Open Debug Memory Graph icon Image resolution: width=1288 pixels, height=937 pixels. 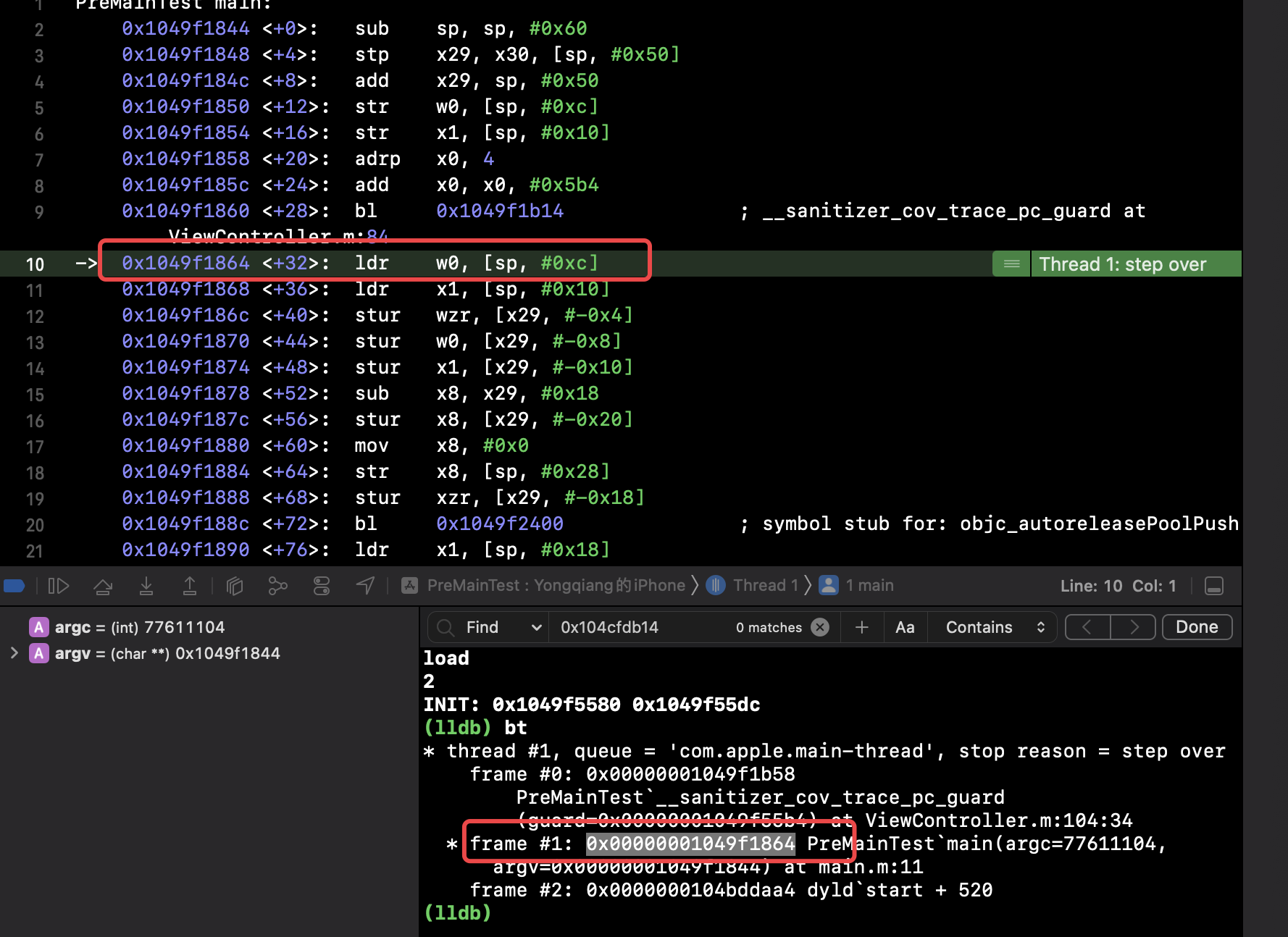pos(277,586)
